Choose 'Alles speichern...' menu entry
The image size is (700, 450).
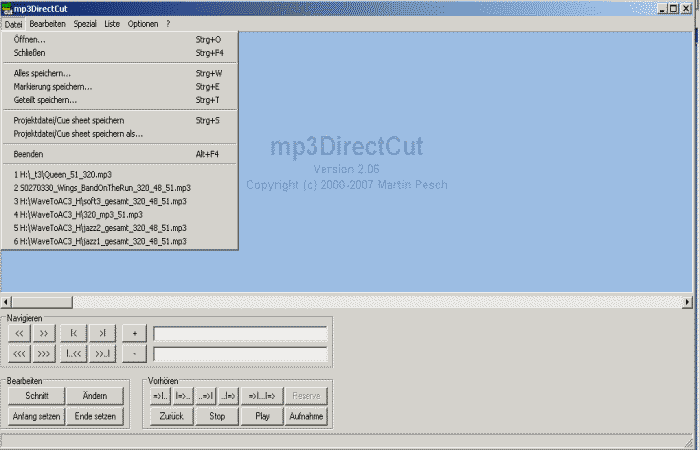pyautogui.click(x=42, y=73)
